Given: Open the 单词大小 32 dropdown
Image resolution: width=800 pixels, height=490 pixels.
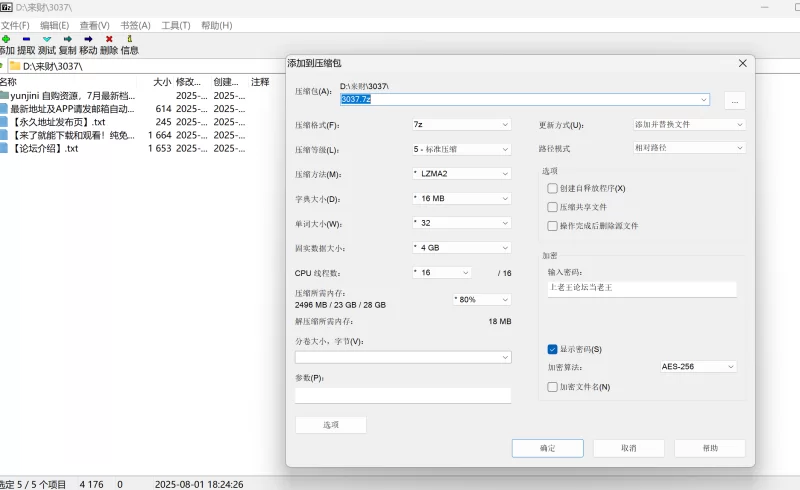Looking at the screenshot, I should 461,223.
